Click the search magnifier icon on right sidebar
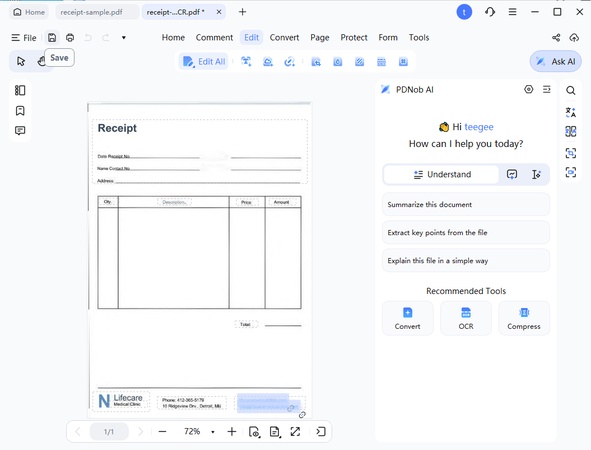 [571, 90]
